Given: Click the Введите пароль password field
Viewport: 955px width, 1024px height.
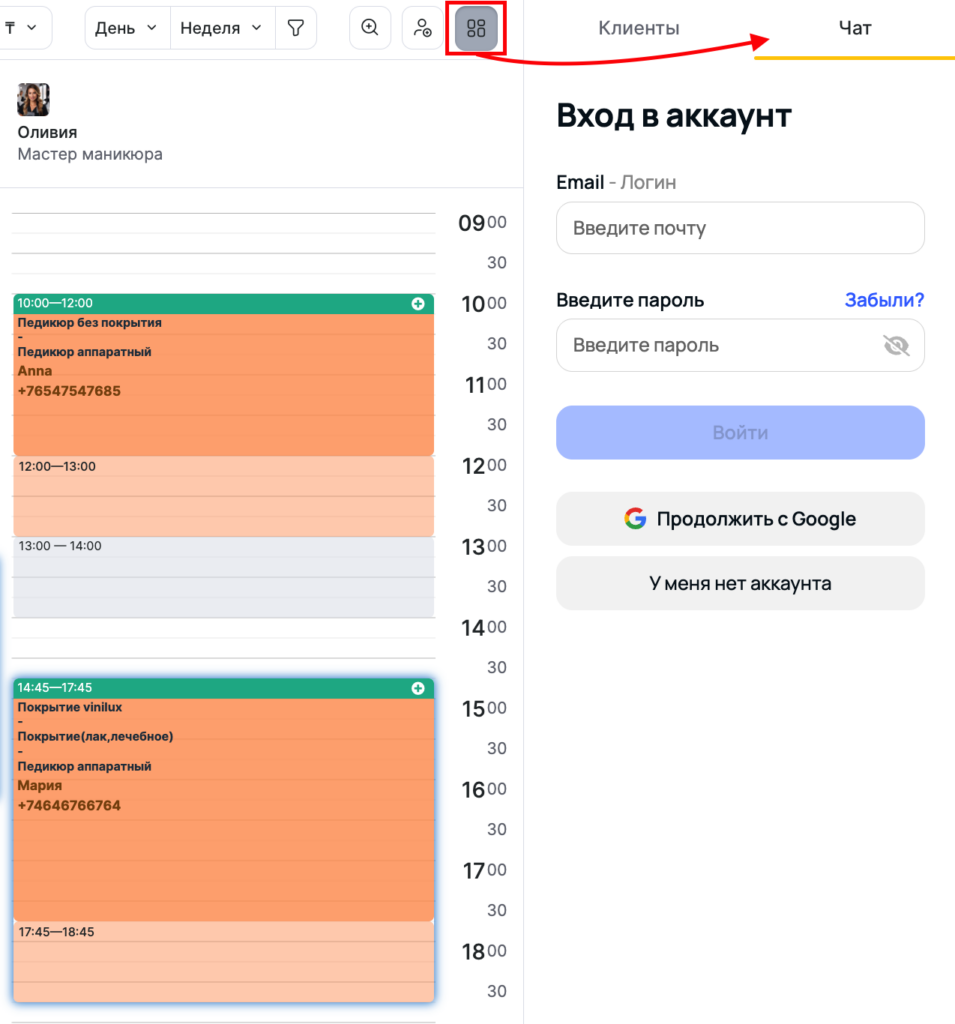Looking at the screenshot, I should point(715,346).
